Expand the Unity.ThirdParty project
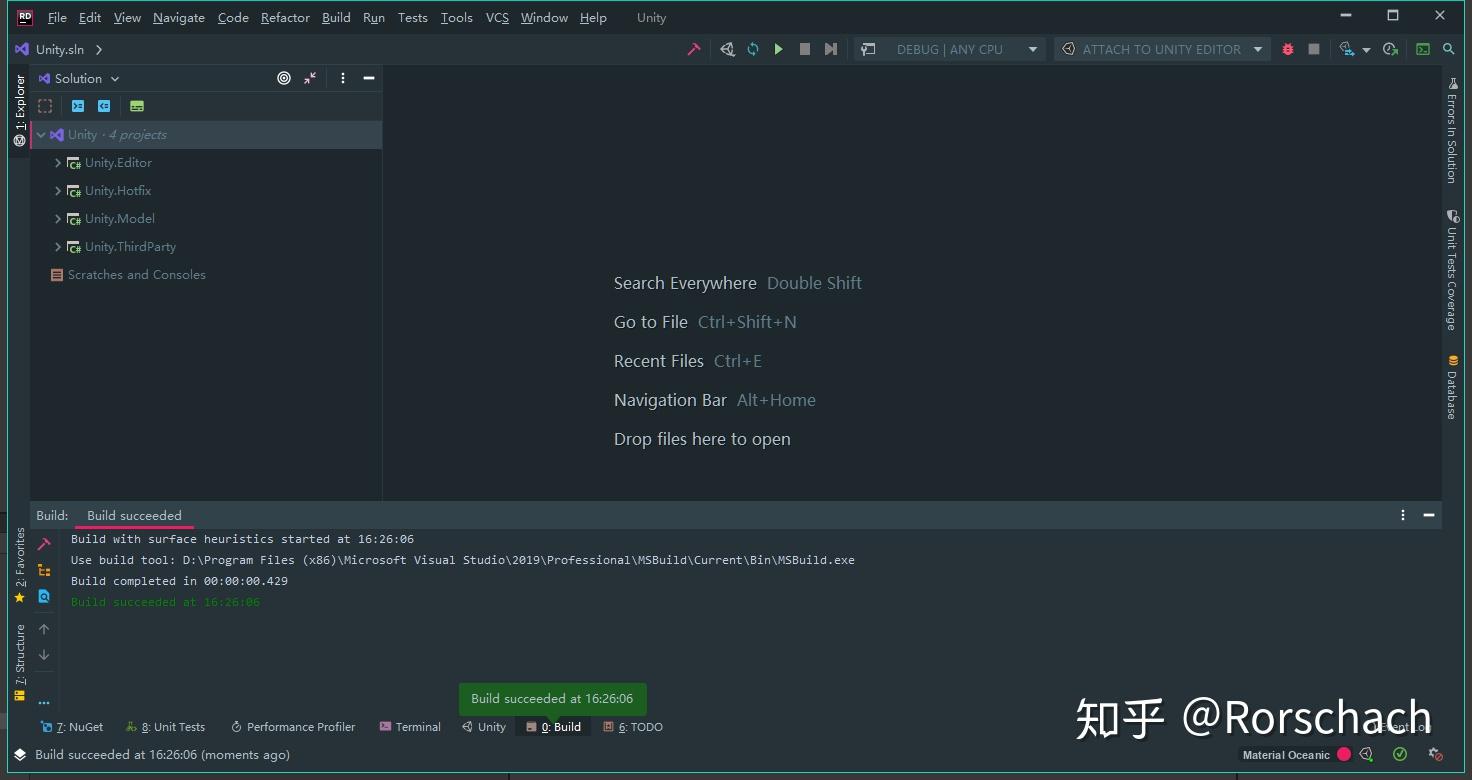Image resolution: width=1472 pixels, height=780 pixels. [x=58, y=247]
